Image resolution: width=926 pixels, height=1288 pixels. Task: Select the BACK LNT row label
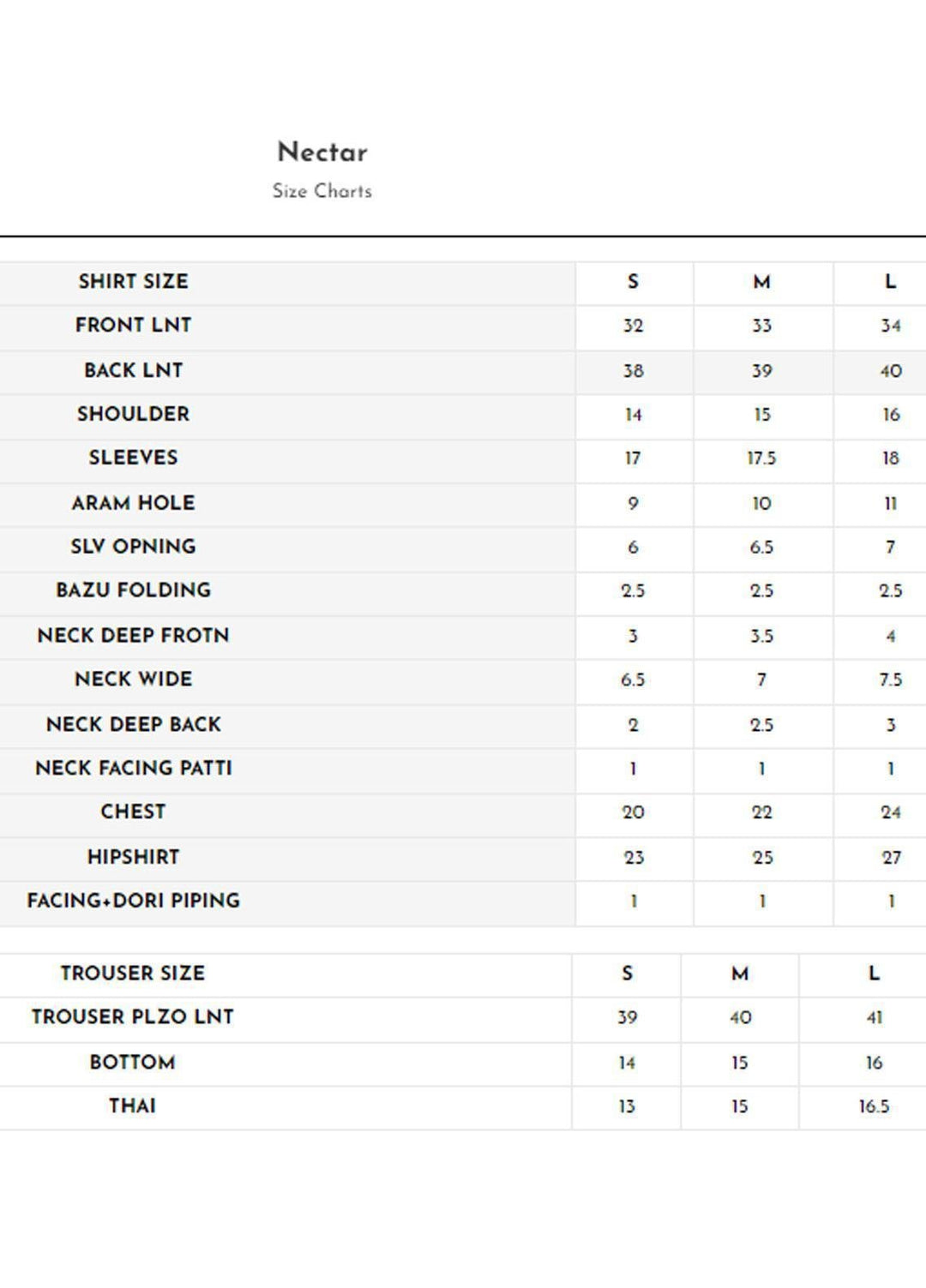pos(133,370)
